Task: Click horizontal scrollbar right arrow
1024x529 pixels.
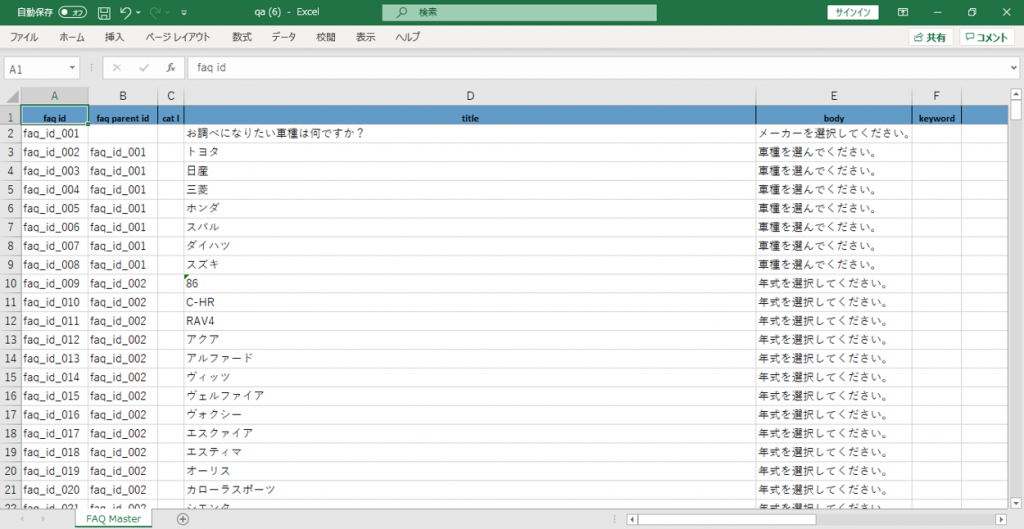Action: click(x=1001, y=519)
